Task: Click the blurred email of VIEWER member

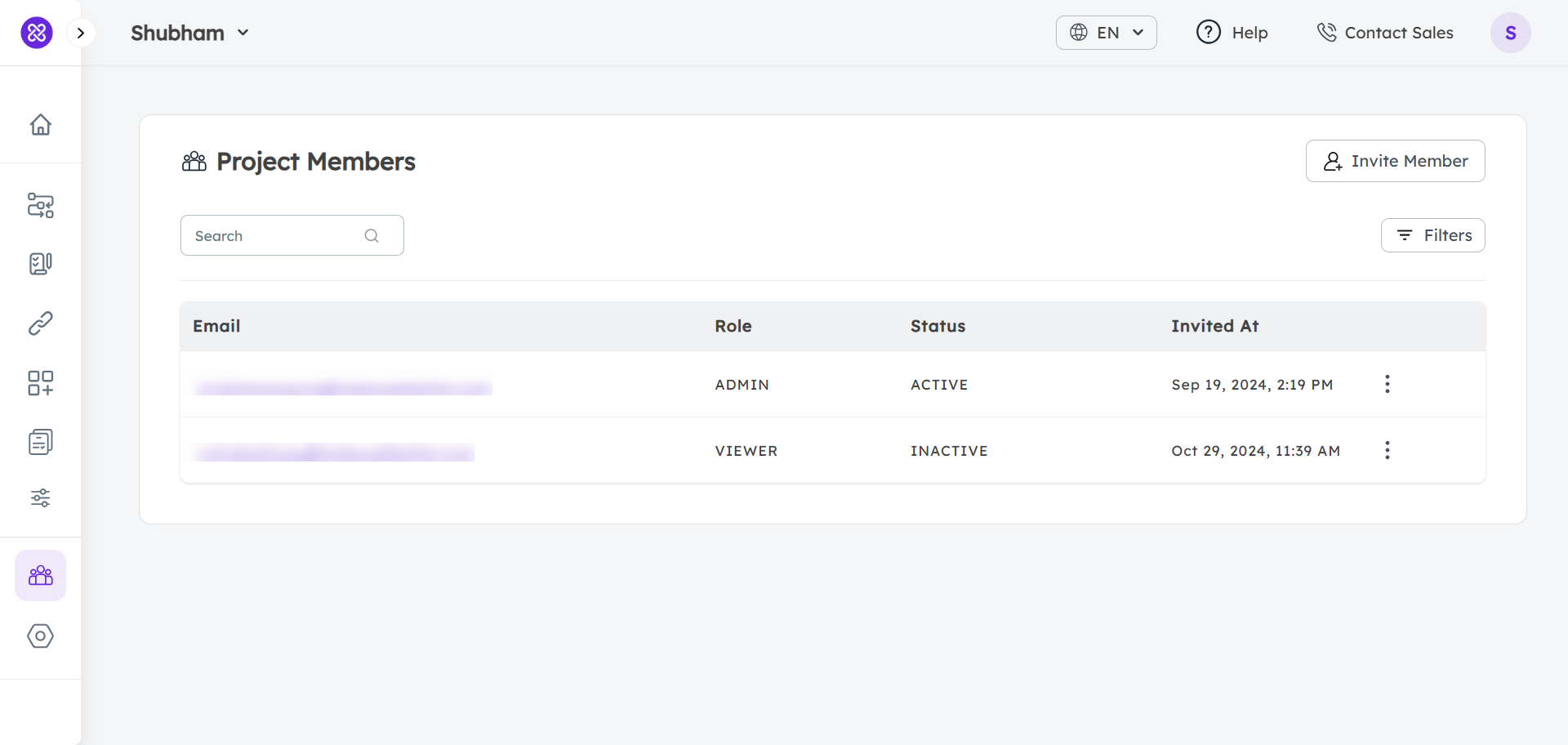Action: [333, 453]
